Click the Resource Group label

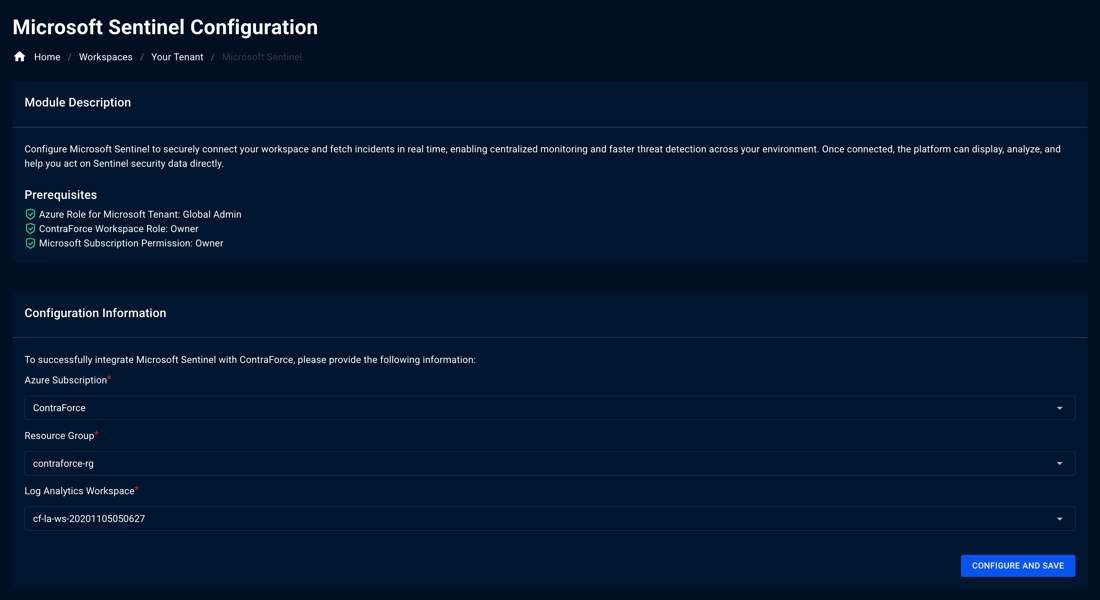pos(59,436)
